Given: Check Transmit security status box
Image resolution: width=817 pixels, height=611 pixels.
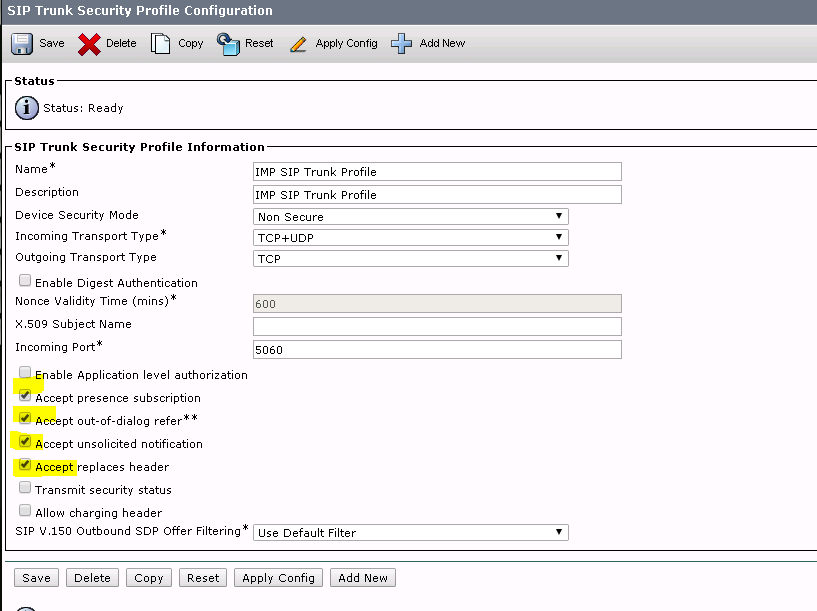Looking at the screenshot, I should point(24,487).
